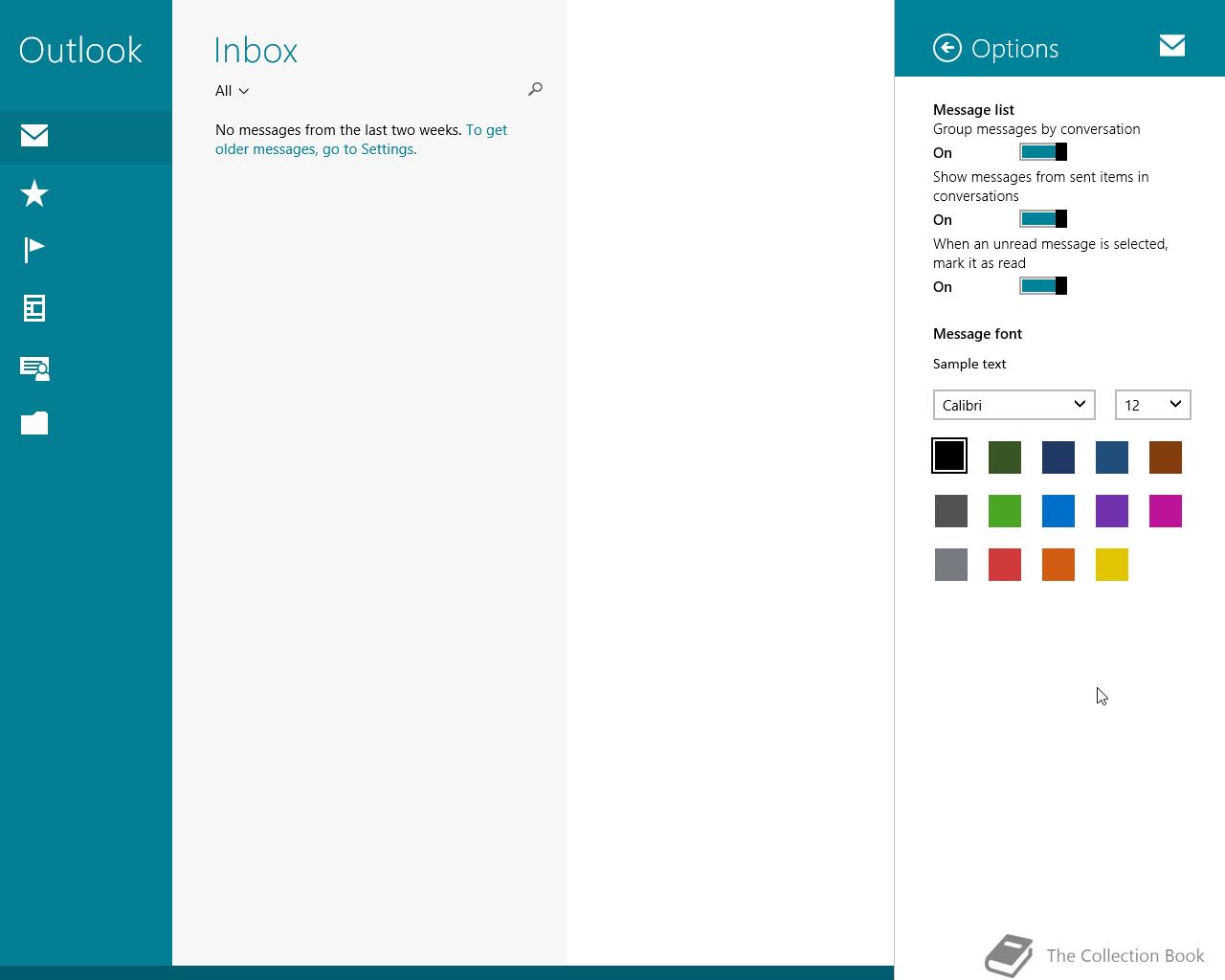Select the red color swatch
Viewport: 1225px width, 980px height.
[x=1005, y=565]
